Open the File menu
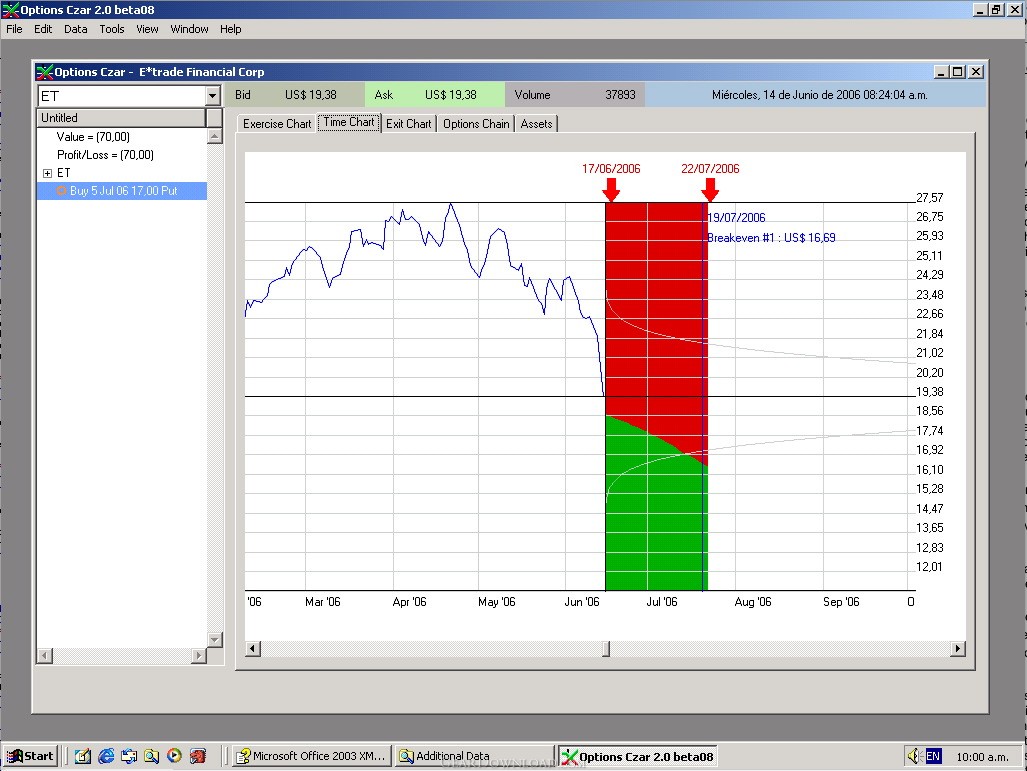1027x771 pixels. [14, 29]
